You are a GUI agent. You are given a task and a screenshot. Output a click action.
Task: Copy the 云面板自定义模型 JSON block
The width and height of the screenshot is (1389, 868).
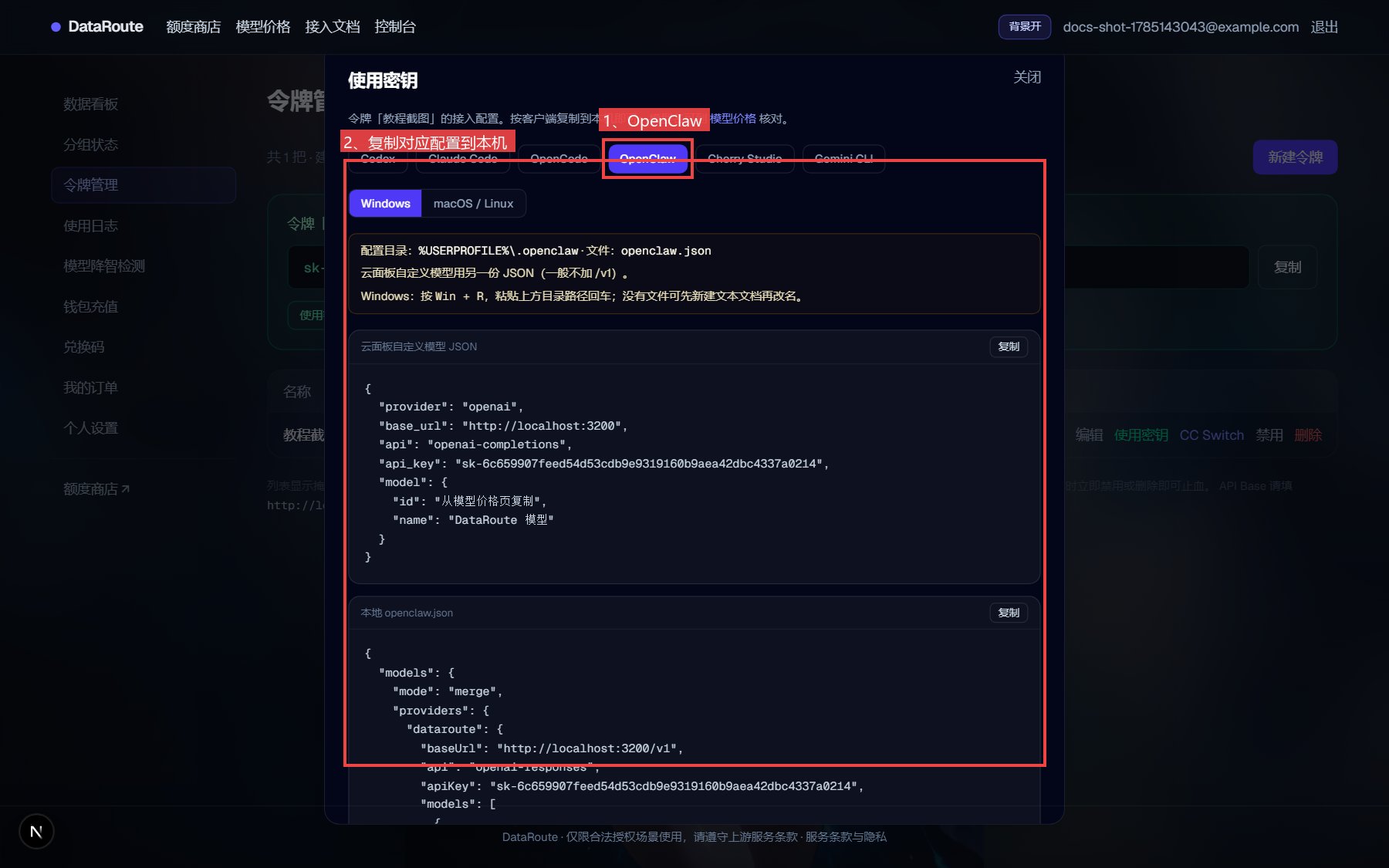pyautogui.click(x=1009, y=346)
